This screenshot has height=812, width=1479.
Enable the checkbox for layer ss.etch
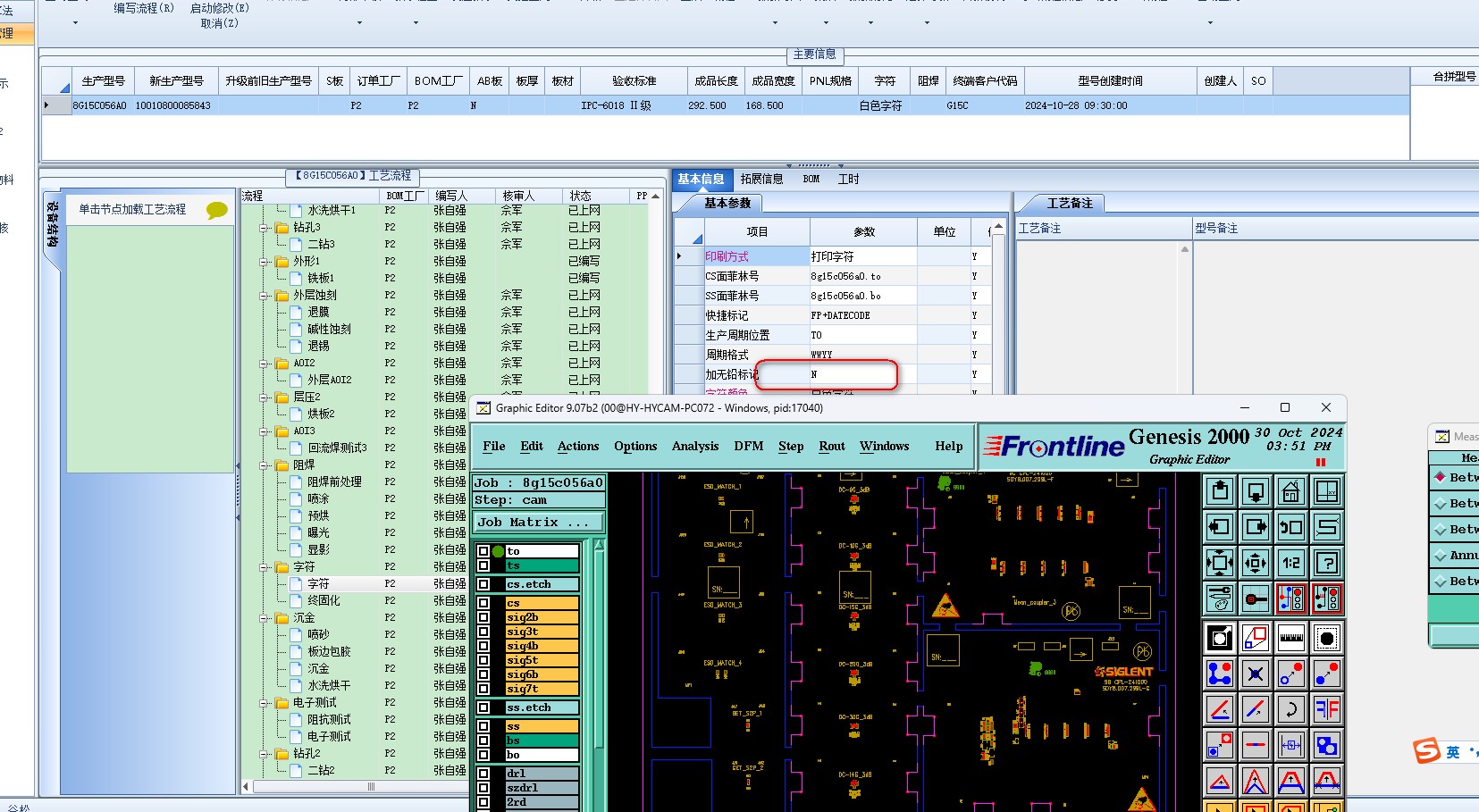click(x=483, y=707)
